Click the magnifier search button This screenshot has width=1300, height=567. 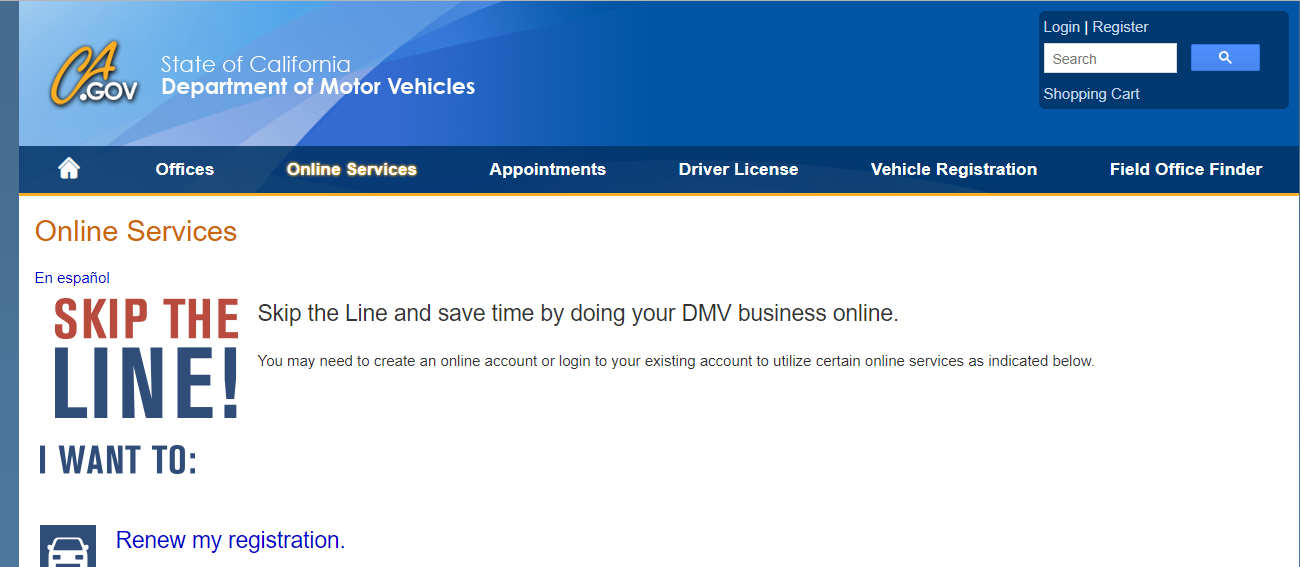[x=1225, y=58]
